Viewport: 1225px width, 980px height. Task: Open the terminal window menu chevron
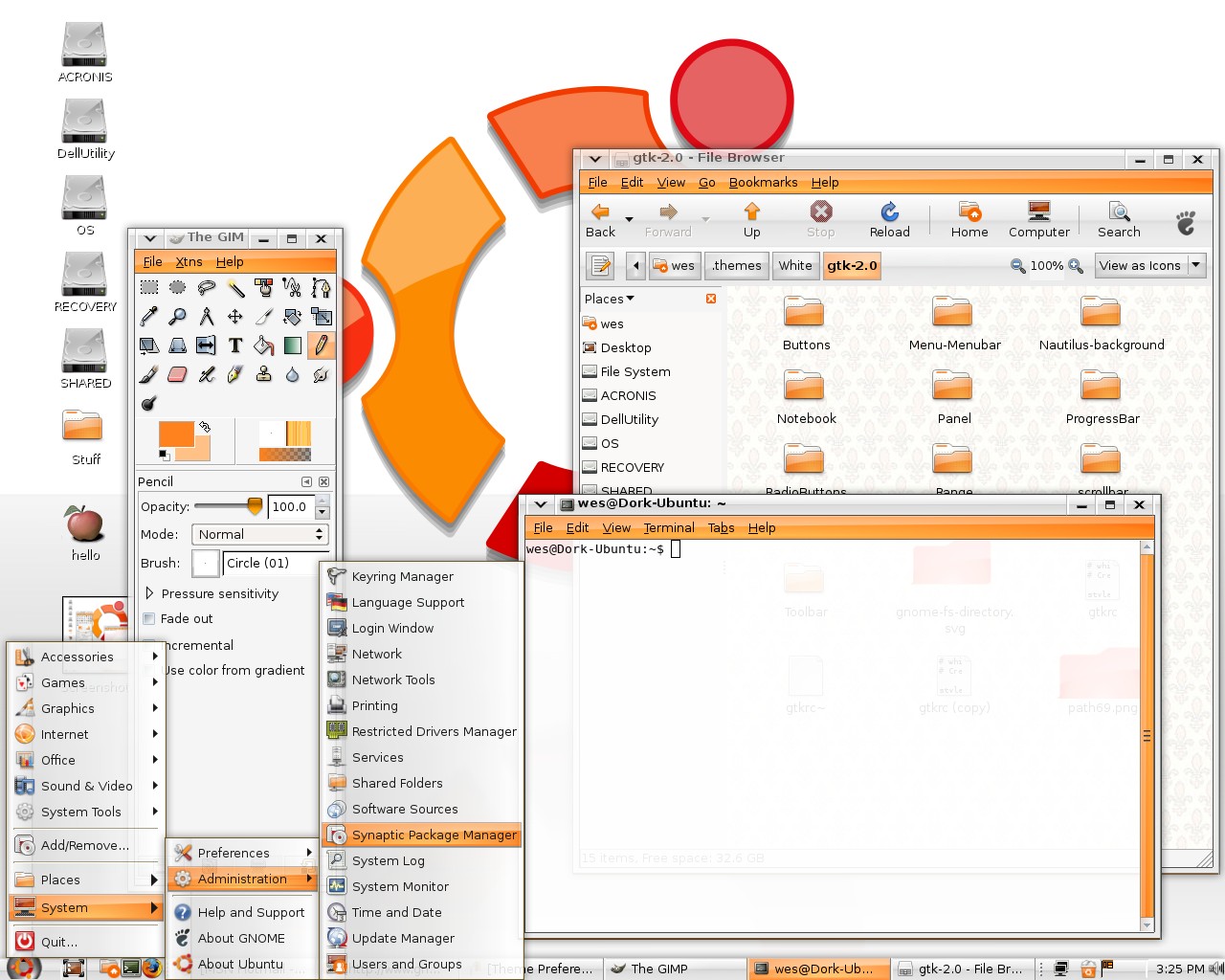pyautogui.click(x=540, y=503)
